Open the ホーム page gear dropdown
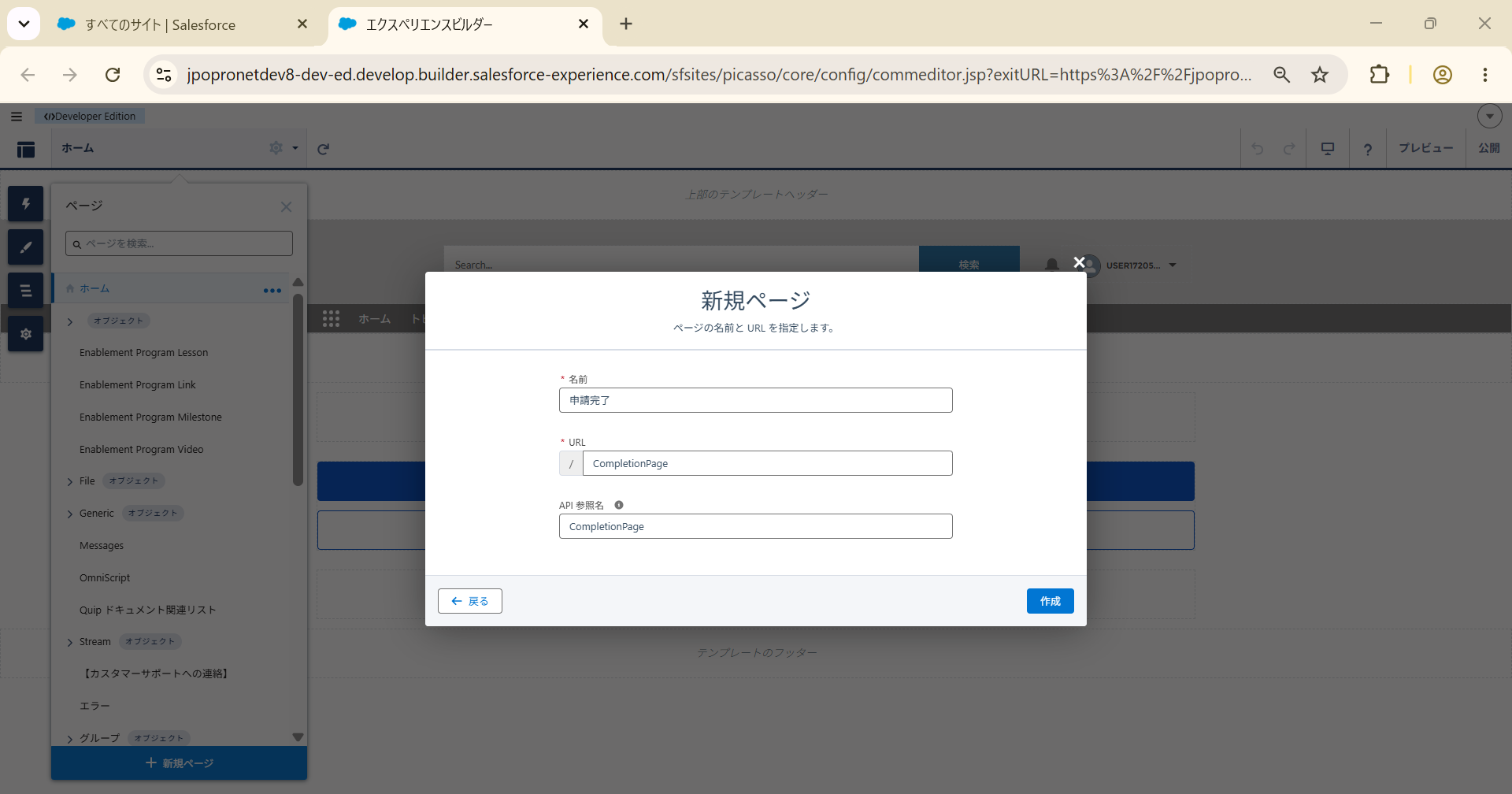The height and width of the screenshot is (794, 1512). [283, 148]
